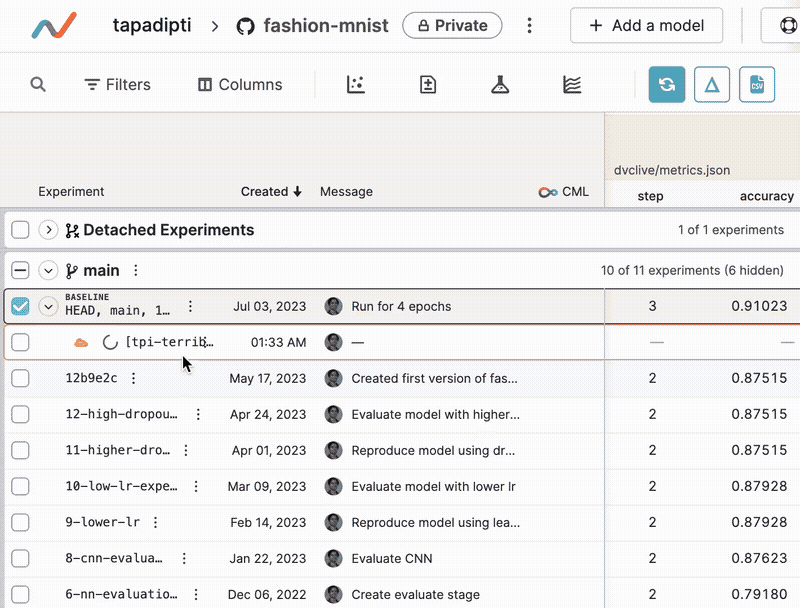Click author avatar on Run for 4 epochs row
Screen dimensions: 800x608
pyautogui.click(x=333, y=306)
